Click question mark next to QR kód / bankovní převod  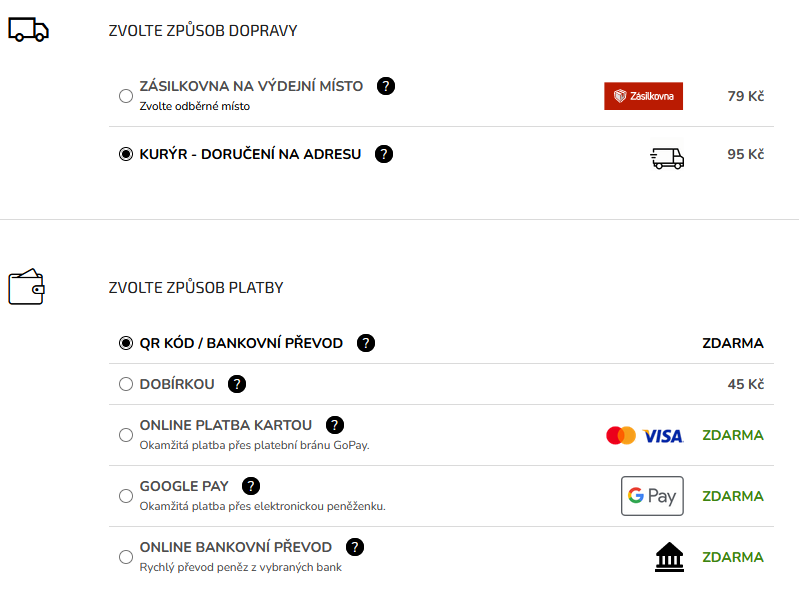click(x=366, y=343)
